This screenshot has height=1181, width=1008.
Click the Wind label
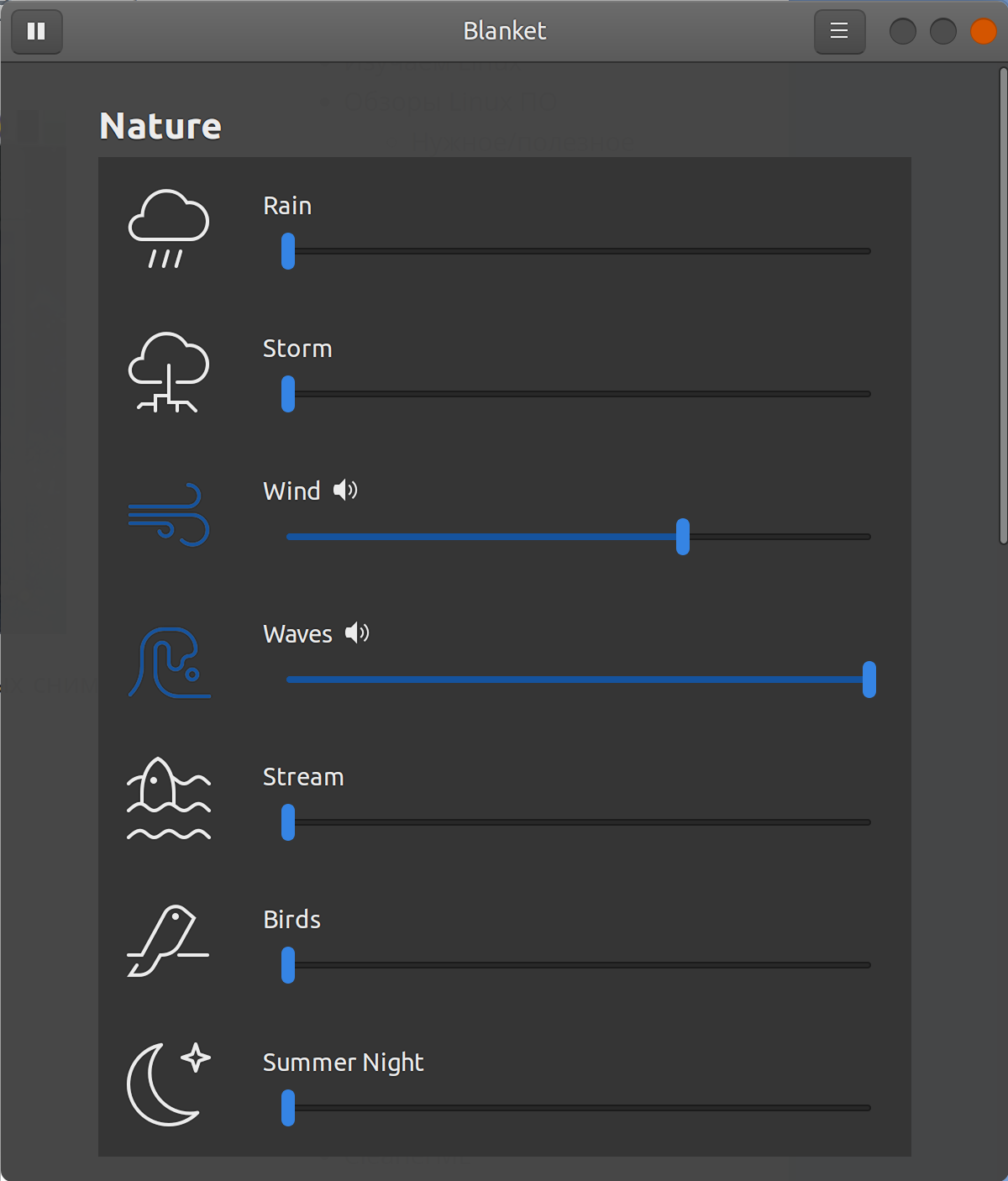click(291, 491)
